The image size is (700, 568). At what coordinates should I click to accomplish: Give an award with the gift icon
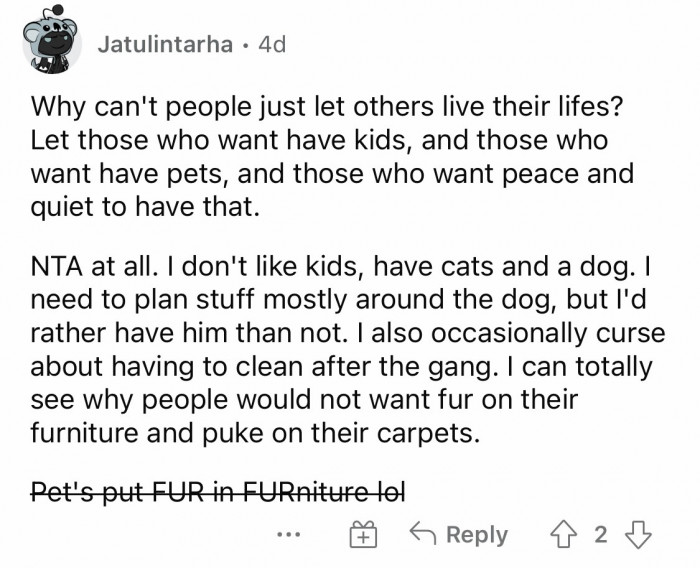tap(361, 534)
